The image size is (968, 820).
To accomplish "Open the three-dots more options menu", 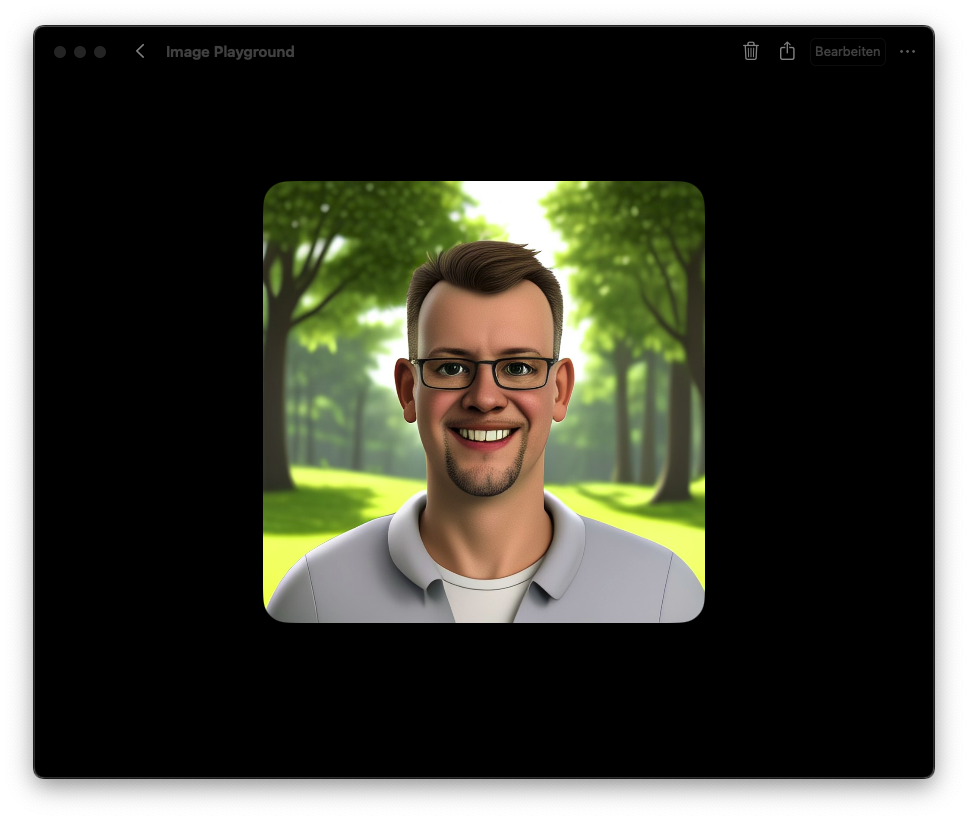I will point(908,51).
